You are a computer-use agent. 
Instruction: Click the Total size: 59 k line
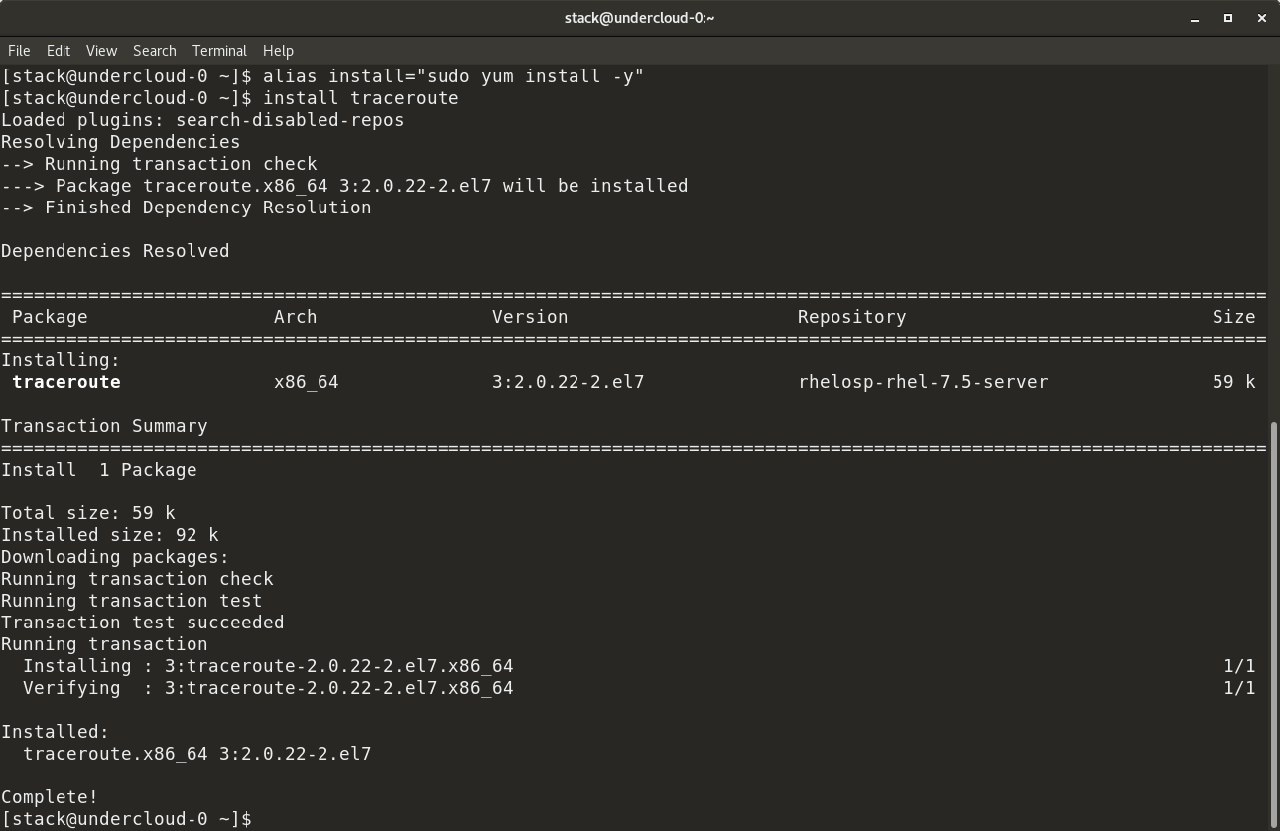point(86,512)
